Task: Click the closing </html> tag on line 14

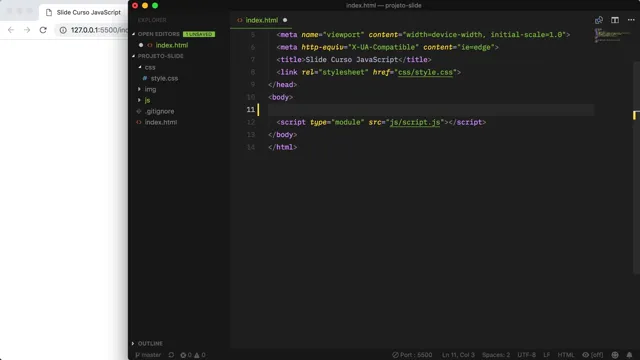Action: (x=282, y=147)
